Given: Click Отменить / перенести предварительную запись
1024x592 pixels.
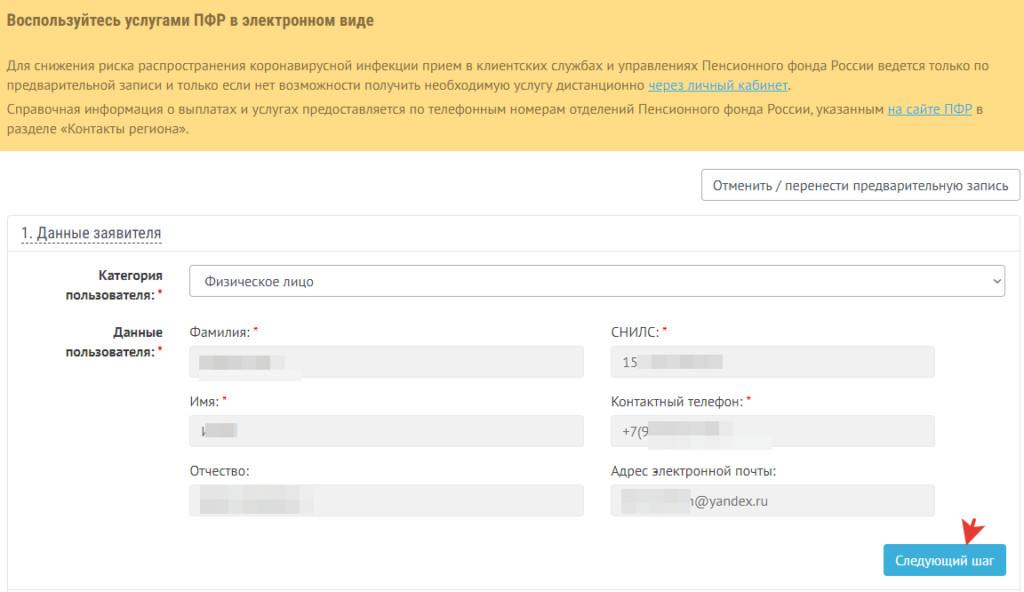Looking at the screenshot, I should [858, 185].
